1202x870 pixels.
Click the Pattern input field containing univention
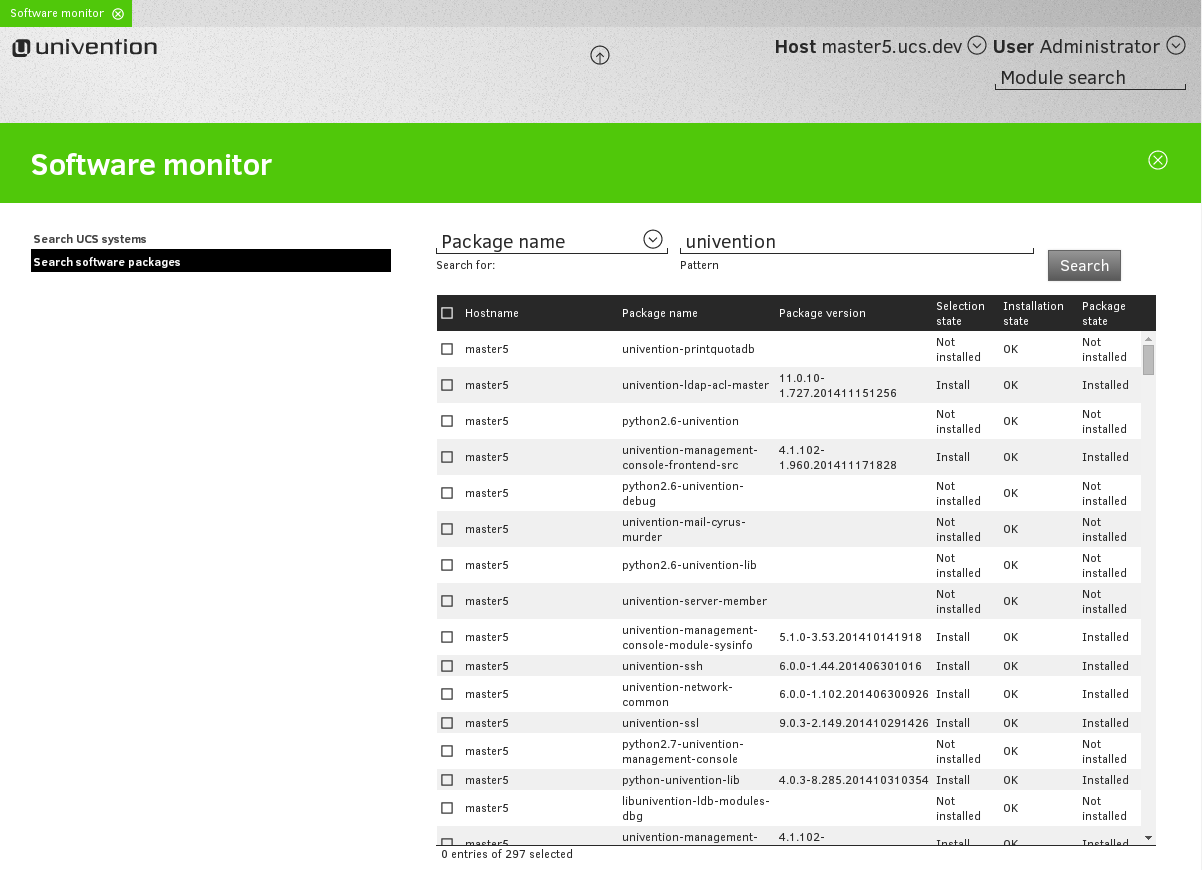click(x=856, y=242)
